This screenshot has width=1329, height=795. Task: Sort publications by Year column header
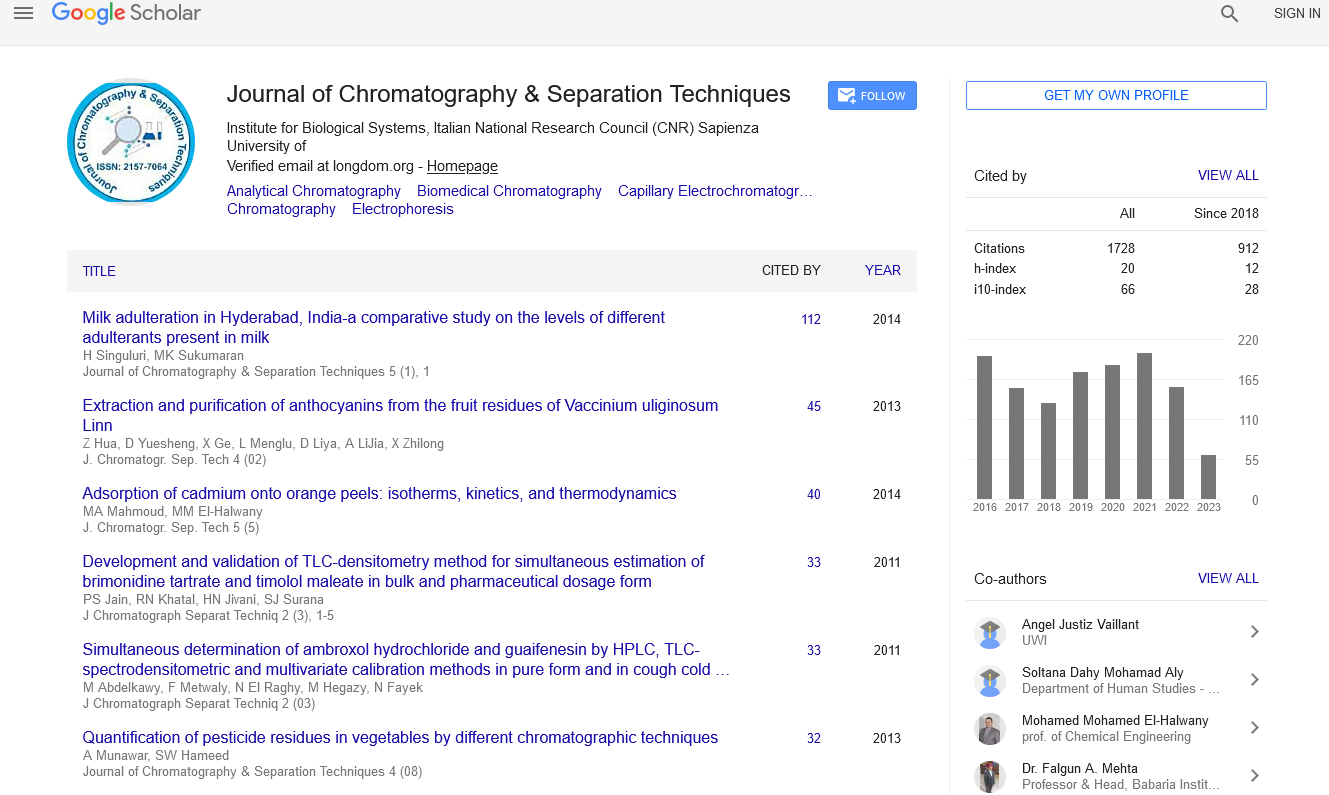point(882,271)
